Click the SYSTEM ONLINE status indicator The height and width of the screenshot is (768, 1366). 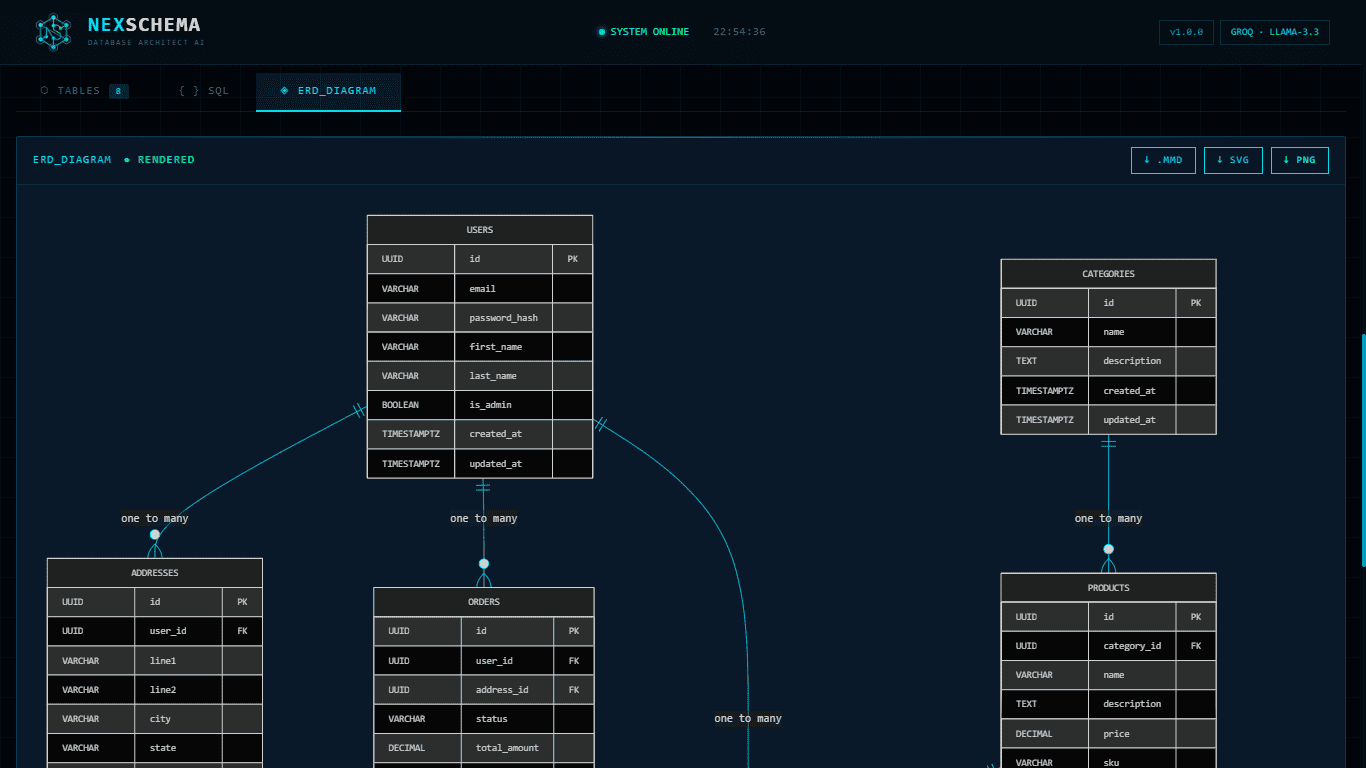click(643, 32)
